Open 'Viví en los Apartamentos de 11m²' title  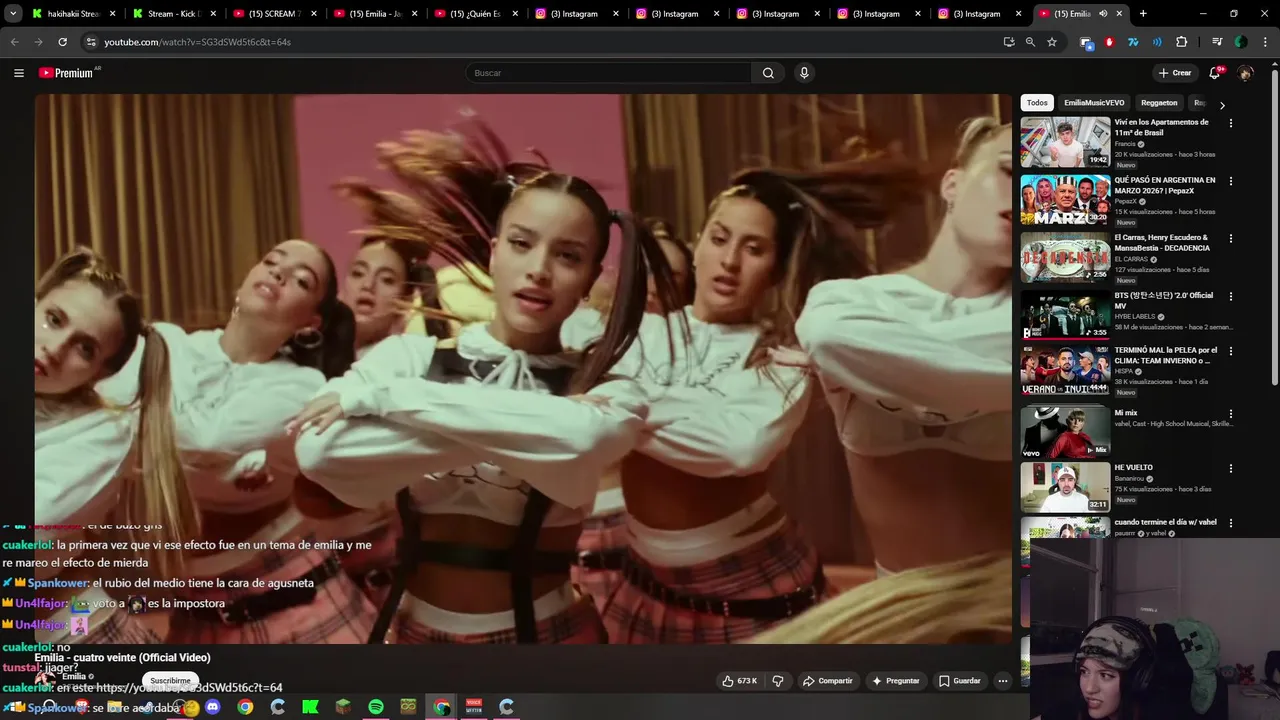[1161, 127]
